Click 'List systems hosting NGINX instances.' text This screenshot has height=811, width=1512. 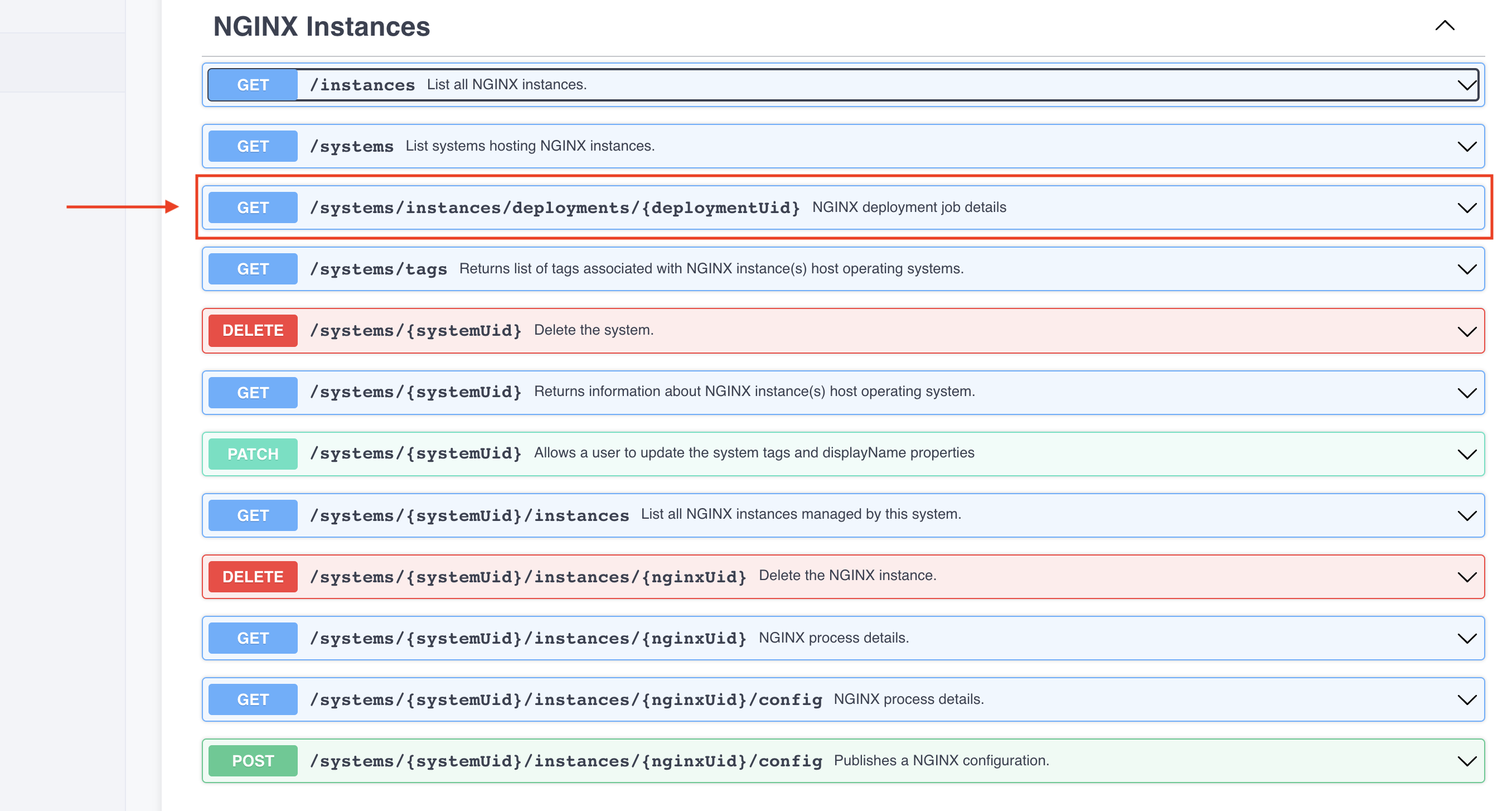tap(530, 146)
